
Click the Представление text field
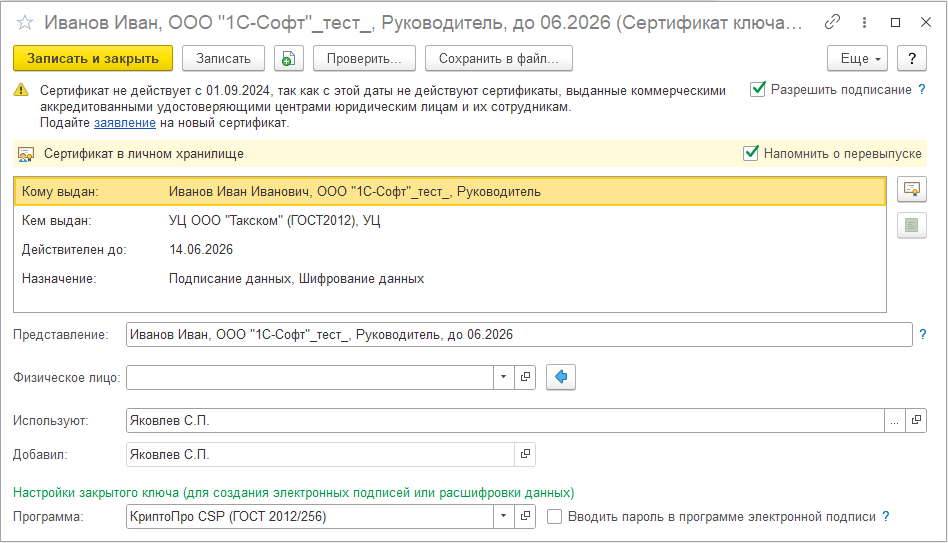pos(519,335)
